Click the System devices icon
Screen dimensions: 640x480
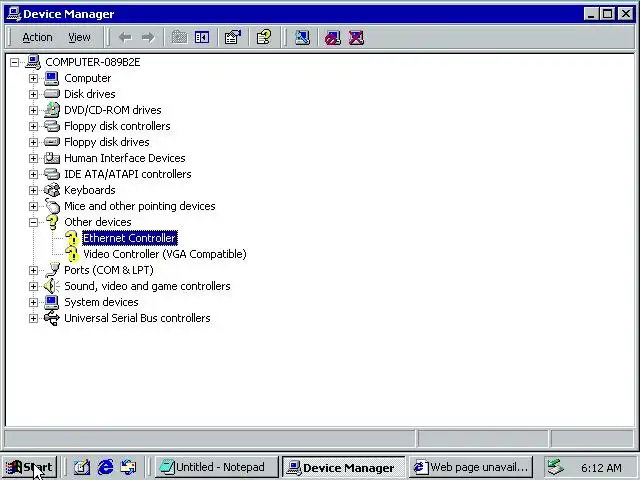coord(51,302)
